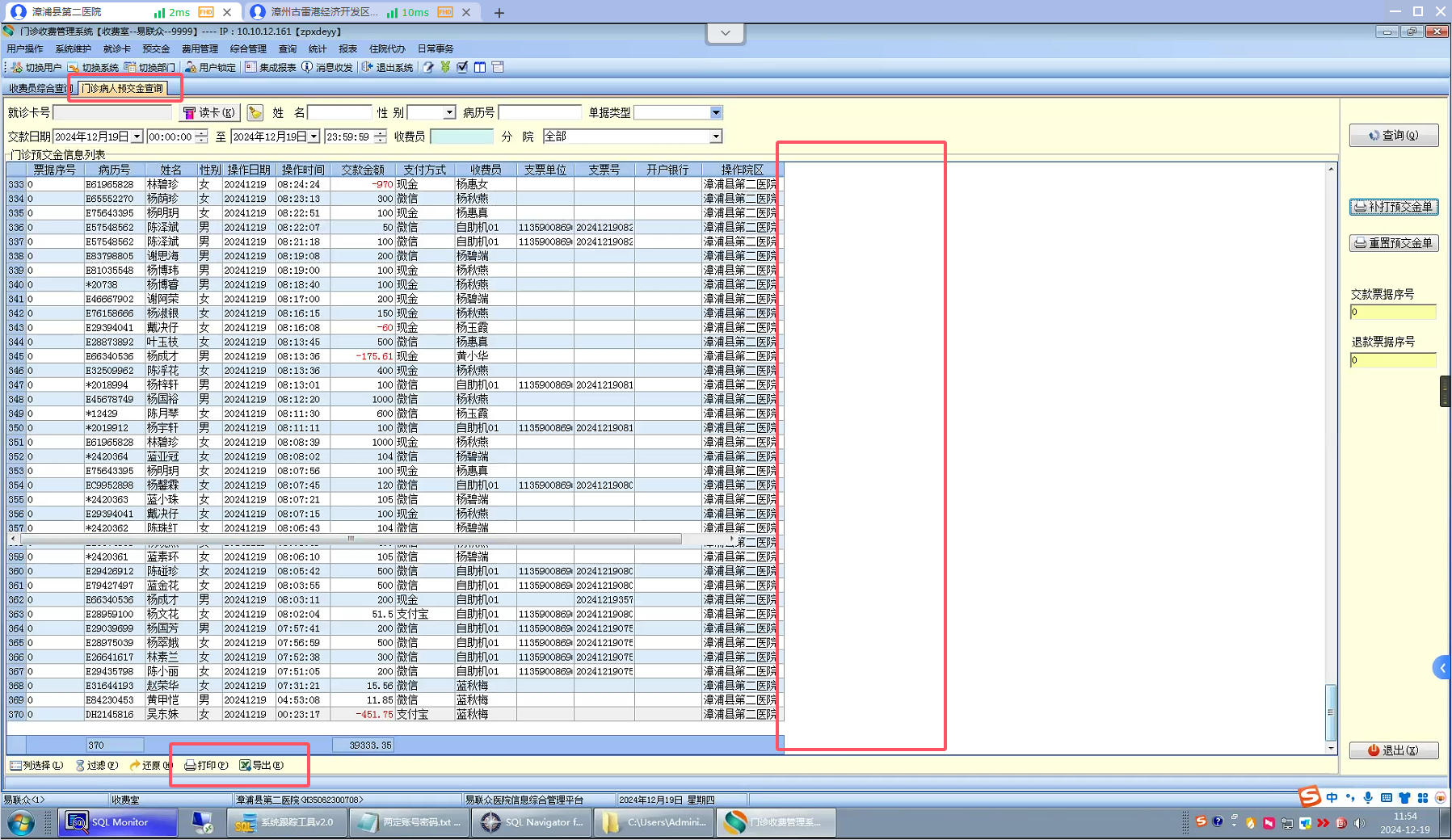Click the 病历号 input field
The height and width of the screenshot is (840, 1452).
540,113
